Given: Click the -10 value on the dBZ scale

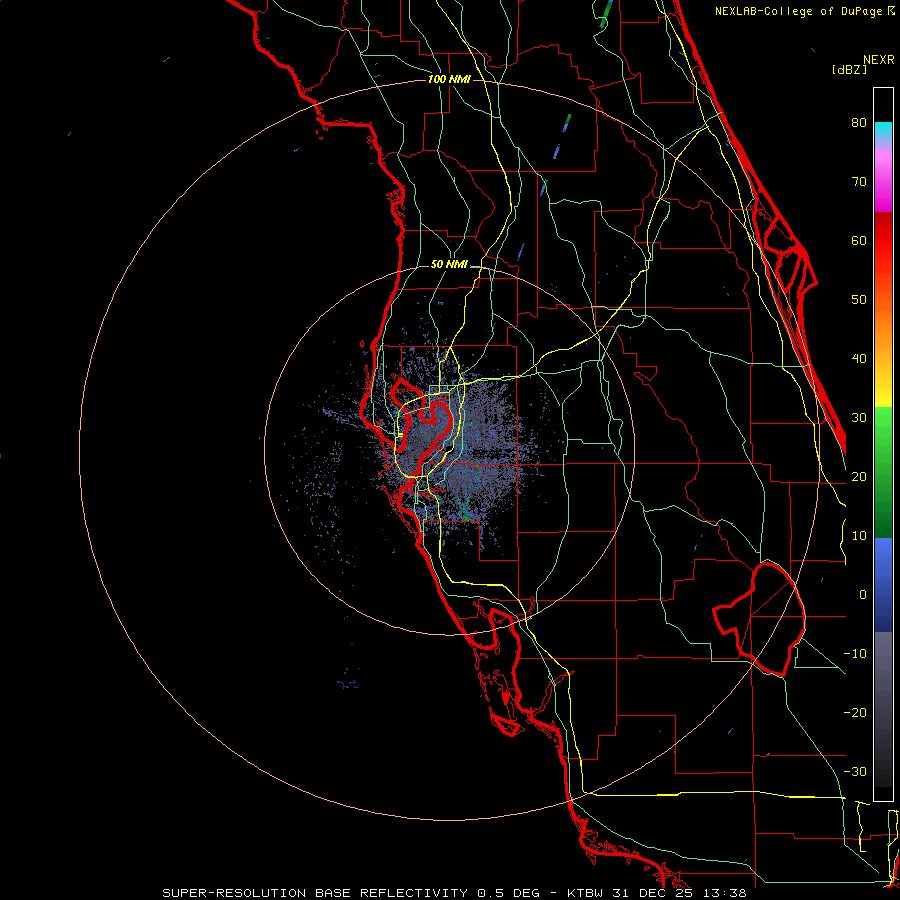Looking at the screenshot, I should coord(855,654).
